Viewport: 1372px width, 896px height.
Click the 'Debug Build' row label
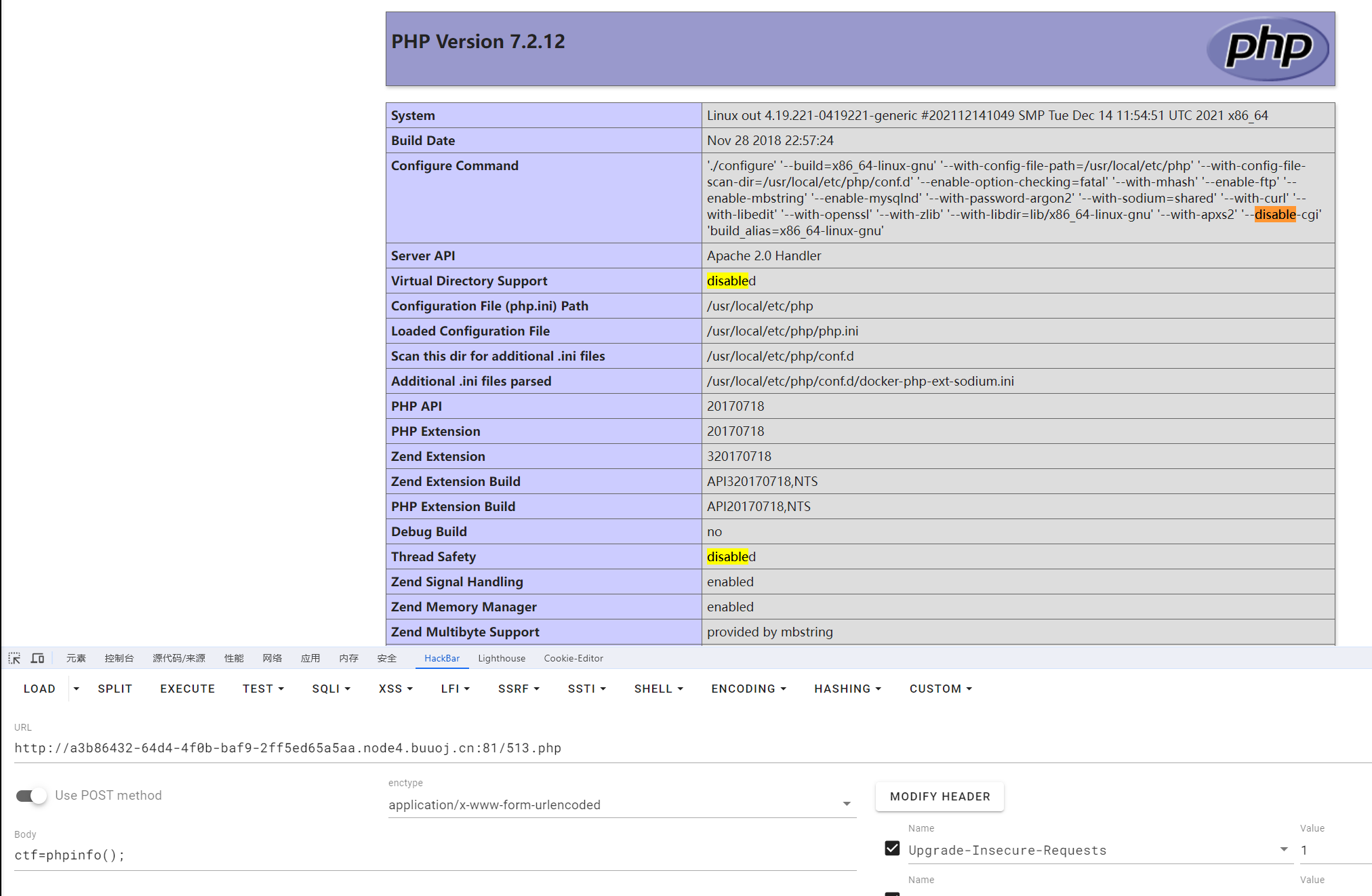(x=429, y=531)
